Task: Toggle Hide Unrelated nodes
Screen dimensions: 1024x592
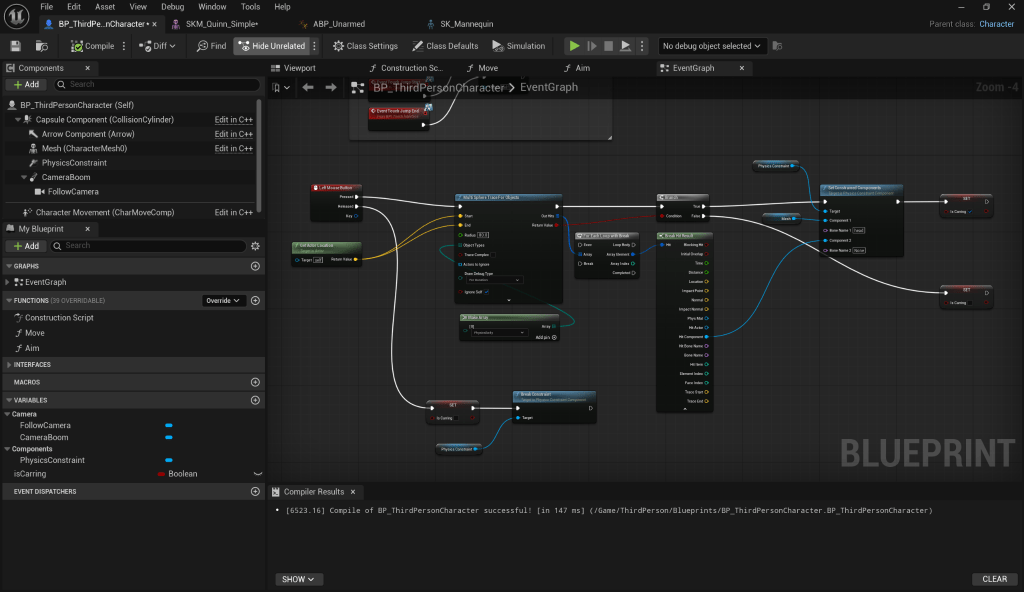Action: pos(272,46)
